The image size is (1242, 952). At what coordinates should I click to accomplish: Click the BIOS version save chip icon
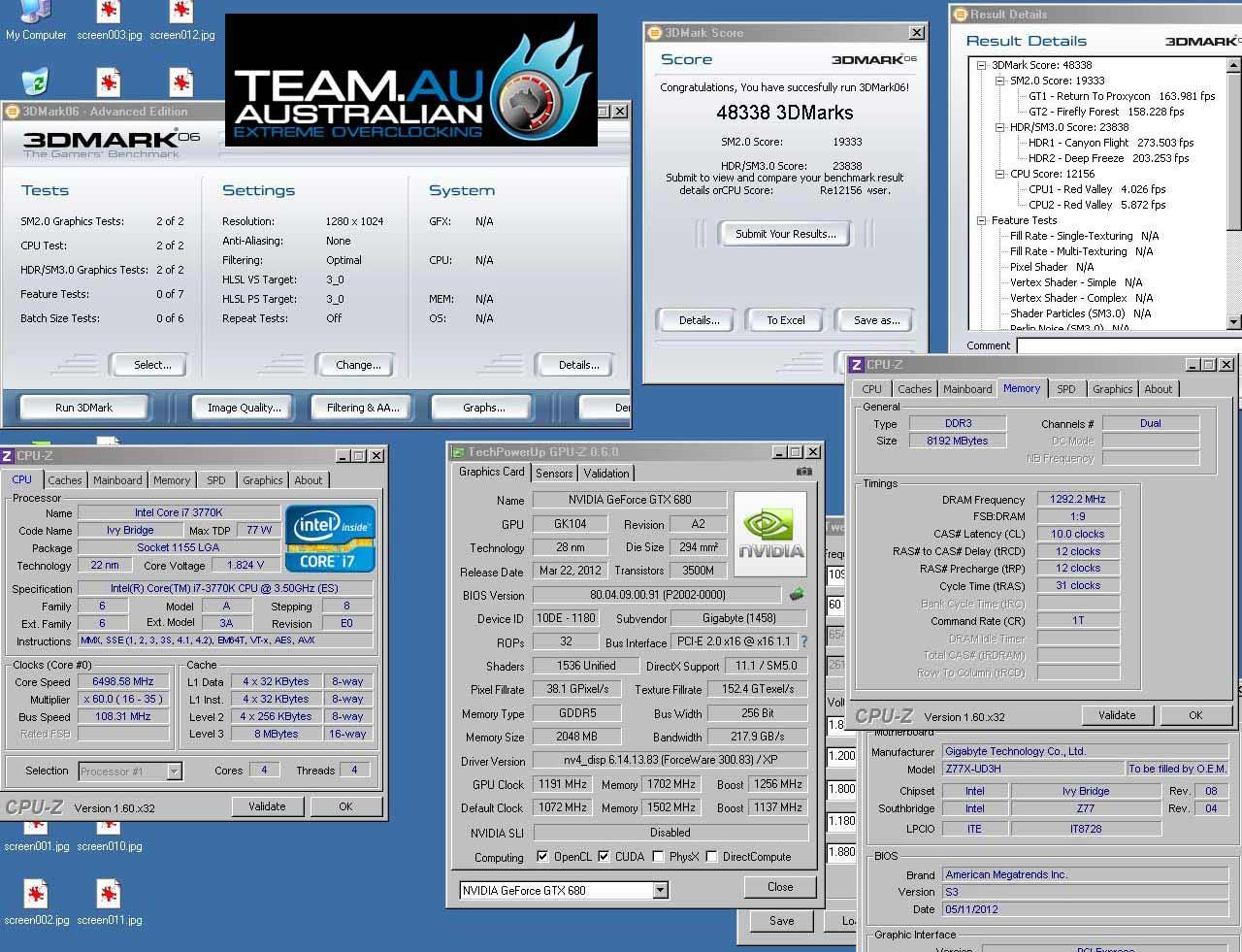(x=797, y=594)
